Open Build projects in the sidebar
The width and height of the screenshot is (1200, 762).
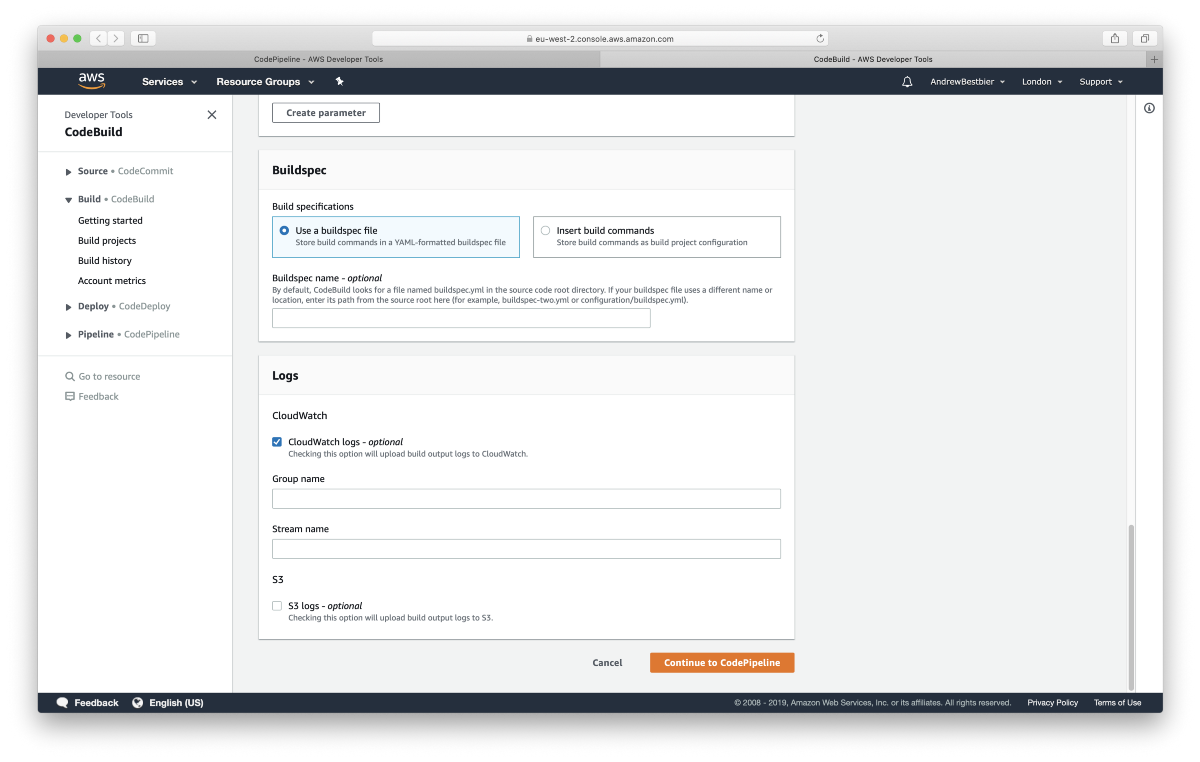coord(107,241)
